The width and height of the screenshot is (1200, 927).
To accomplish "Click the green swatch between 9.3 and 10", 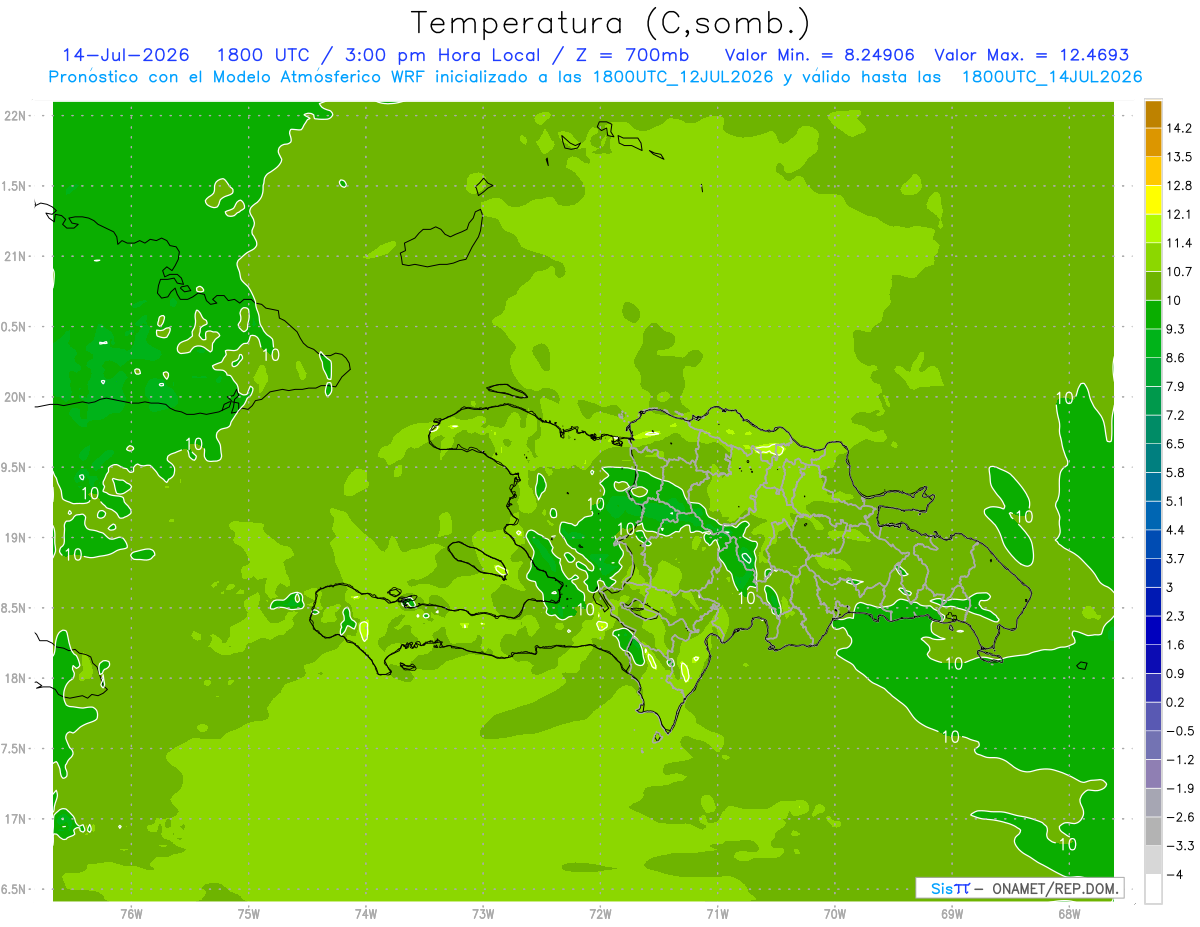I will pyautogui.click(x=1153, y=314).
